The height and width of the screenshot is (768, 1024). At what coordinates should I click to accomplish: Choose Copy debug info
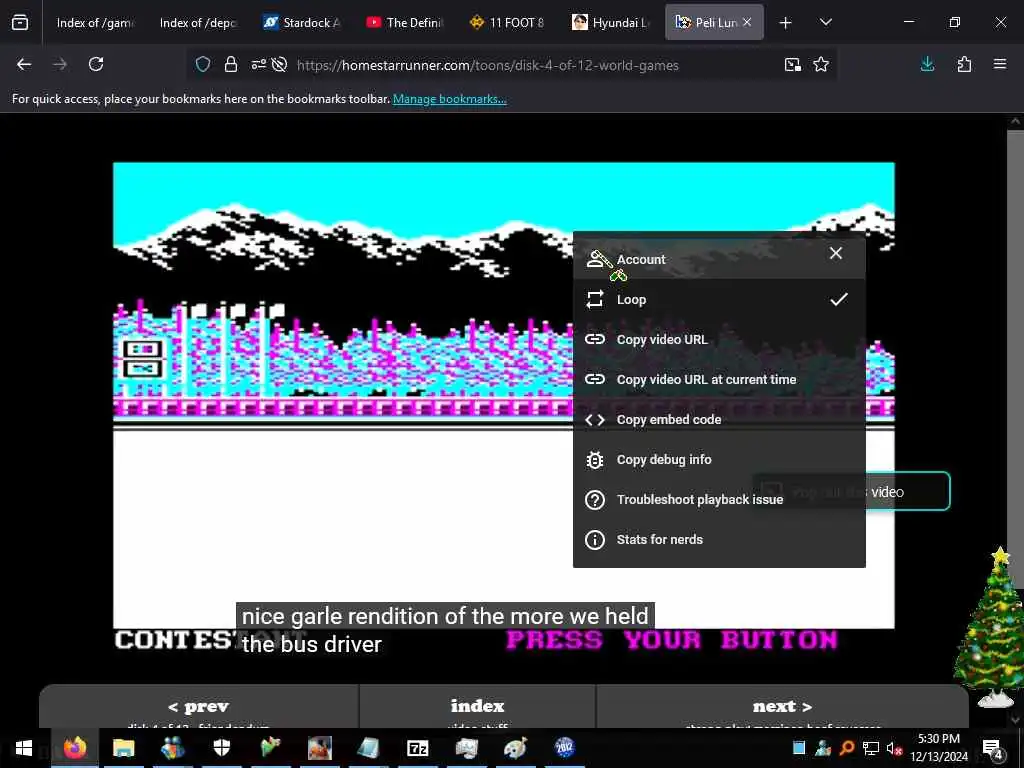click(719, 460)
